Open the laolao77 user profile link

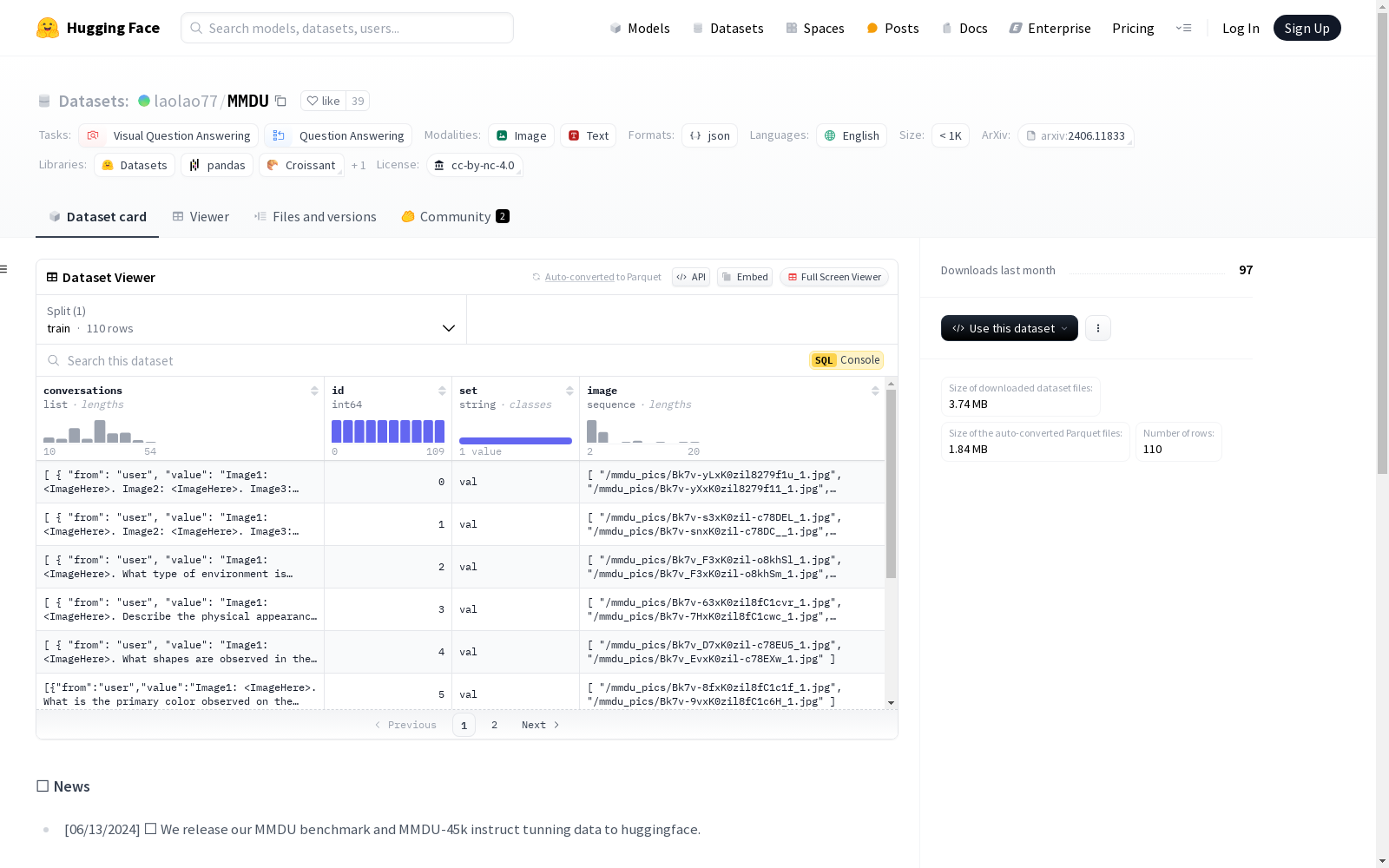(186, 101)
